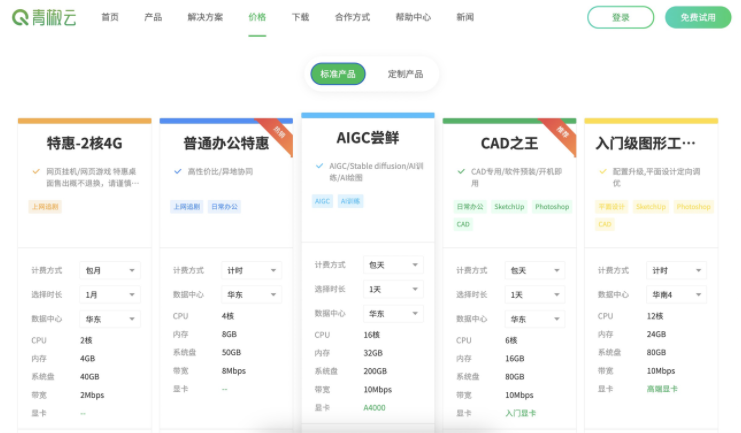Open the 新闻 page

(465, 17)
